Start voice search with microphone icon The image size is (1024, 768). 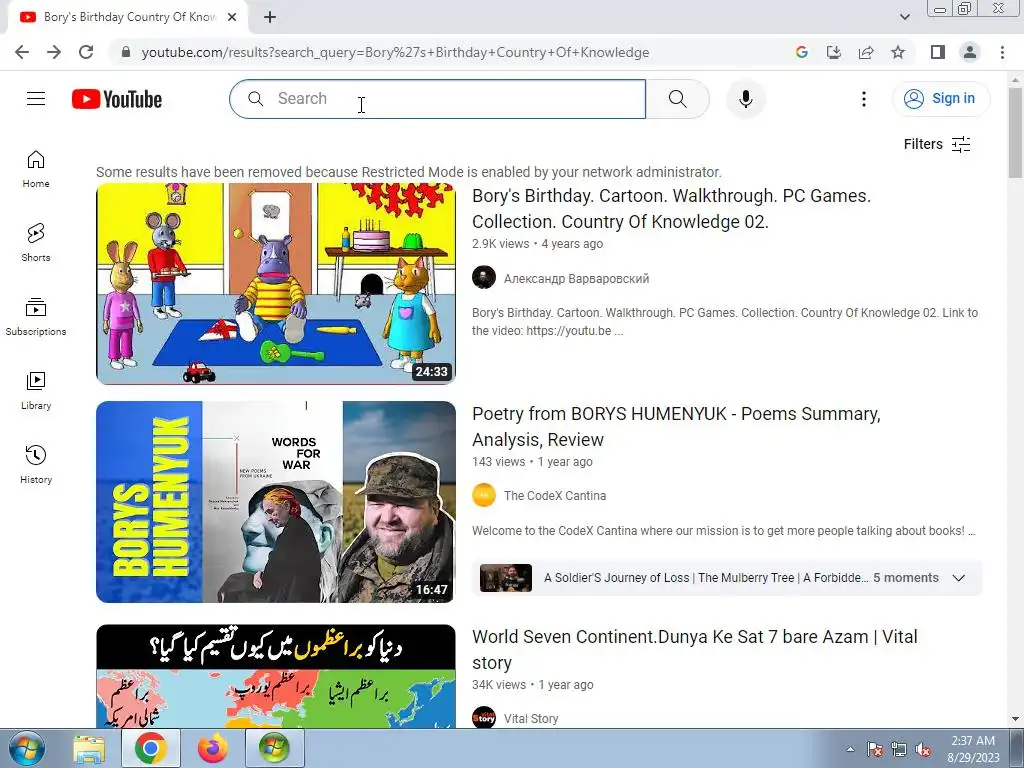pyautogui.click(x=745, y=99)
